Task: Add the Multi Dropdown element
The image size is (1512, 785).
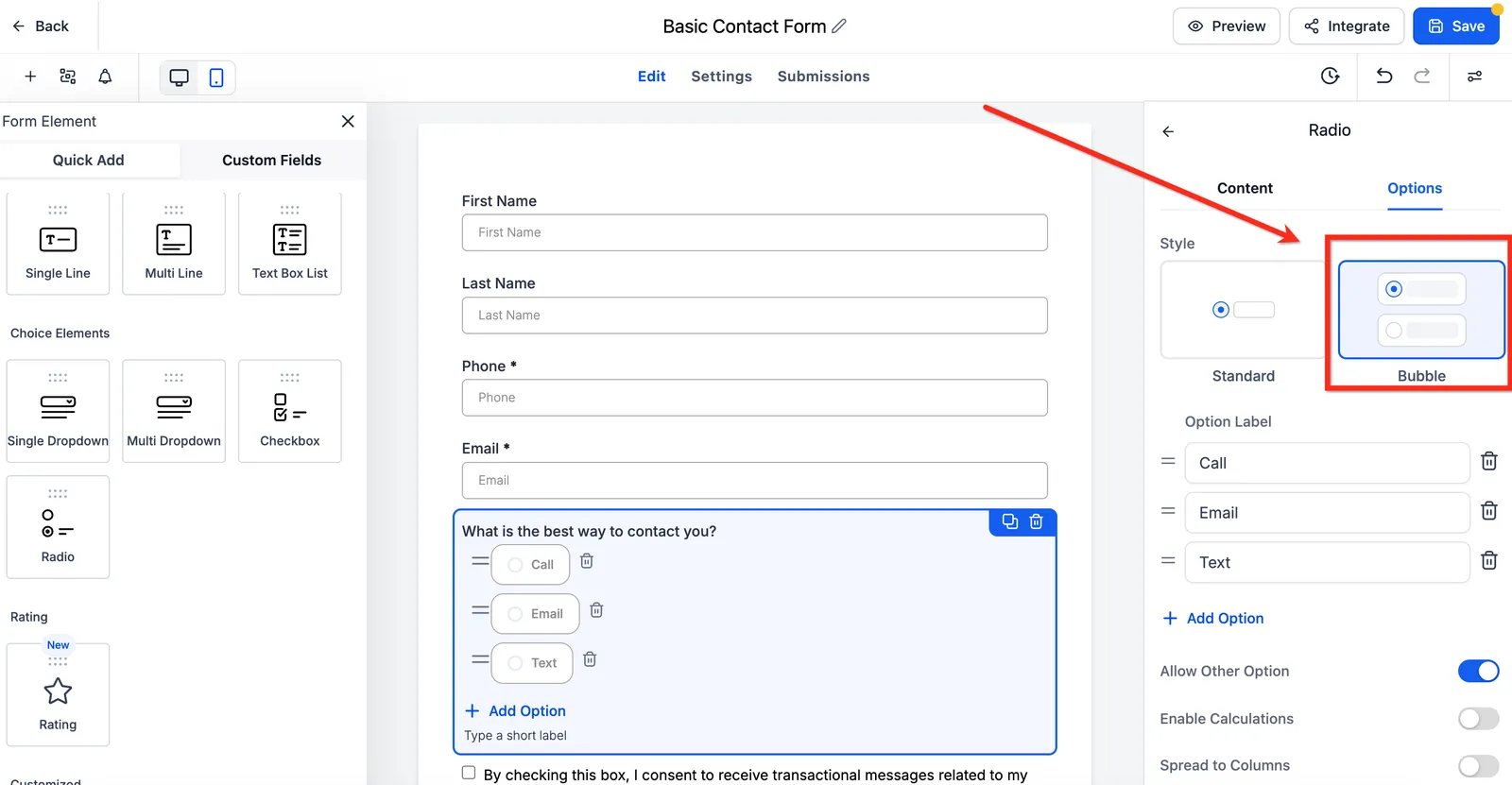Action: coord(174,411)
